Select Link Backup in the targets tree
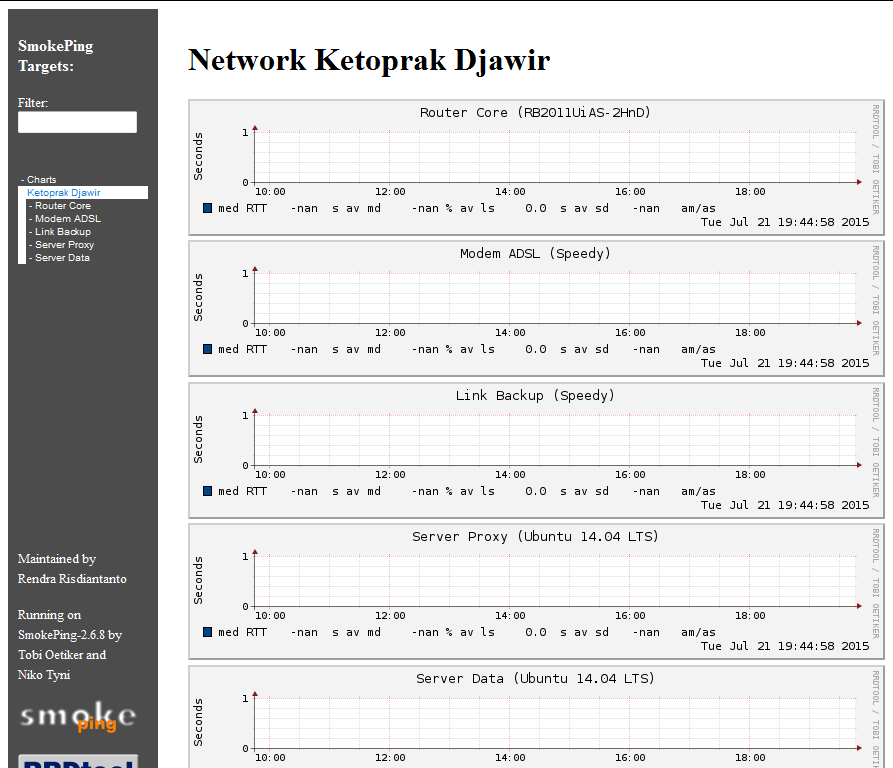This screenshot has height=768, width=893. pos(63,231)
